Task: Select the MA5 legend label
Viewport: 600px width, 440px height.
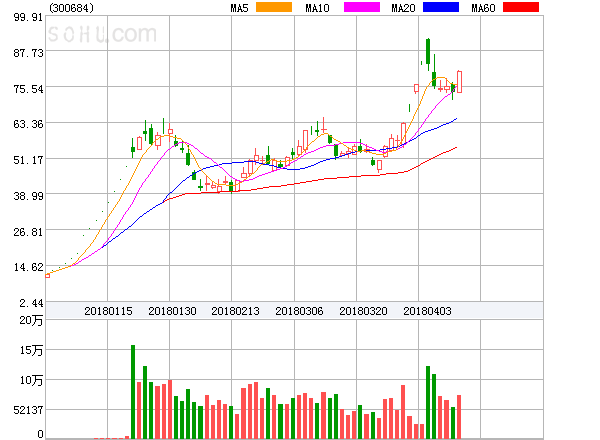Action: [x=239, y=8]
